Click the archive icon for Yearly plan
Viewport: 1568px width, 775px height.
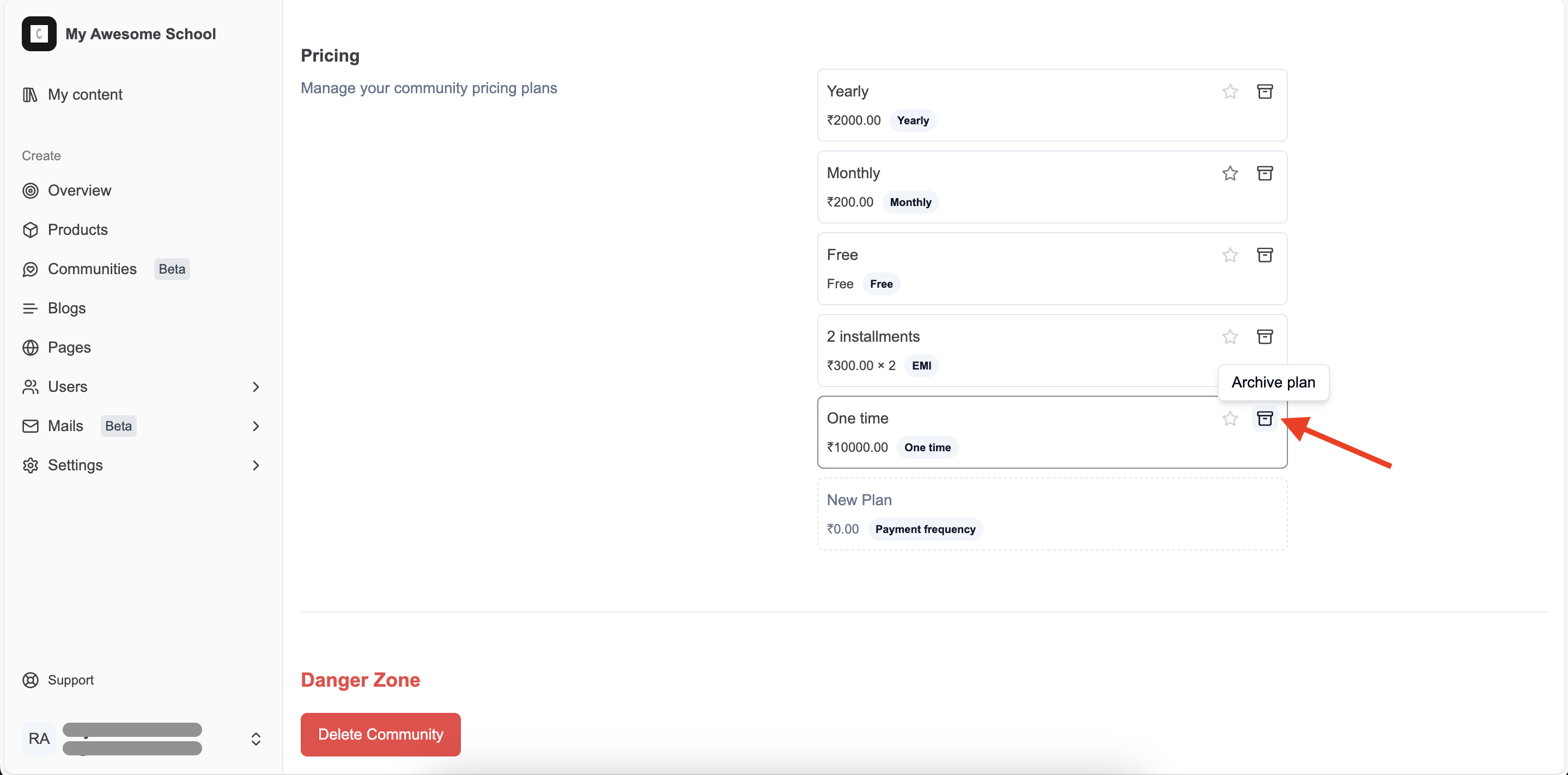[1264, 91]
